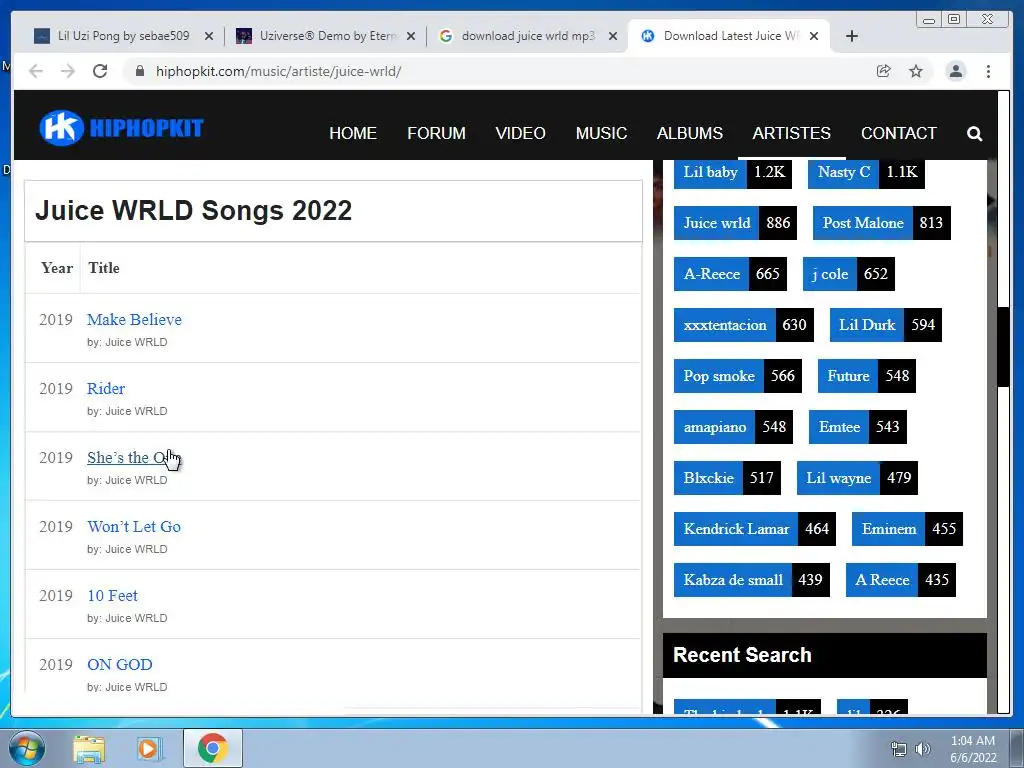Close the Lil Uzi Pong tab
Image resolution: width=1024 pixels, height=768 pixels.
click(209, 36)
